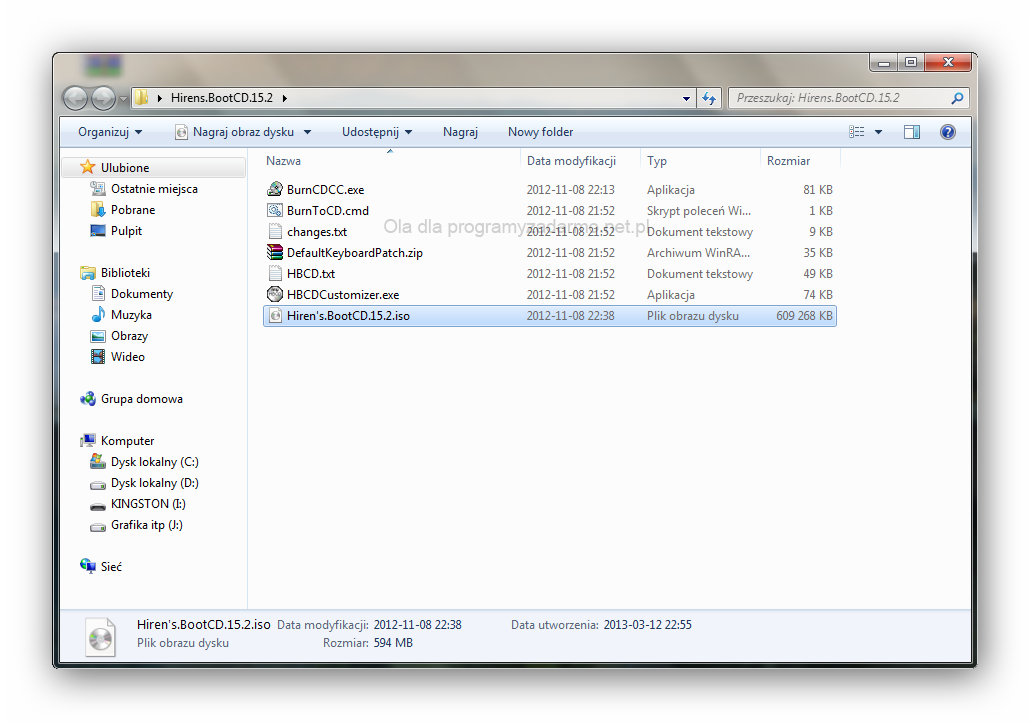
Task: Open Sieć in the navigation pane
Action: coord(111,567)
